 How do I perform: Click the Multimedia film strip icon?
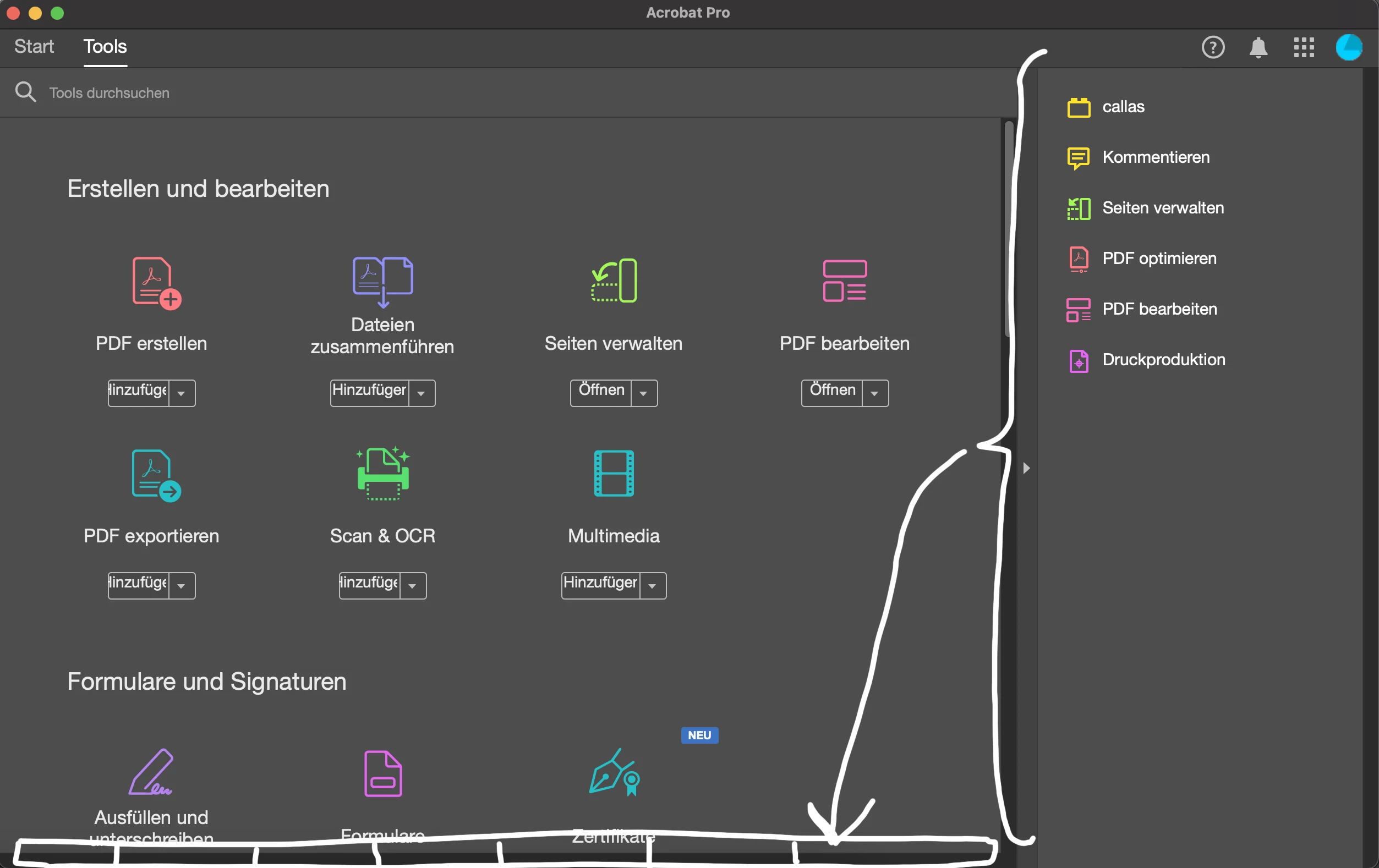pos(614,474)
